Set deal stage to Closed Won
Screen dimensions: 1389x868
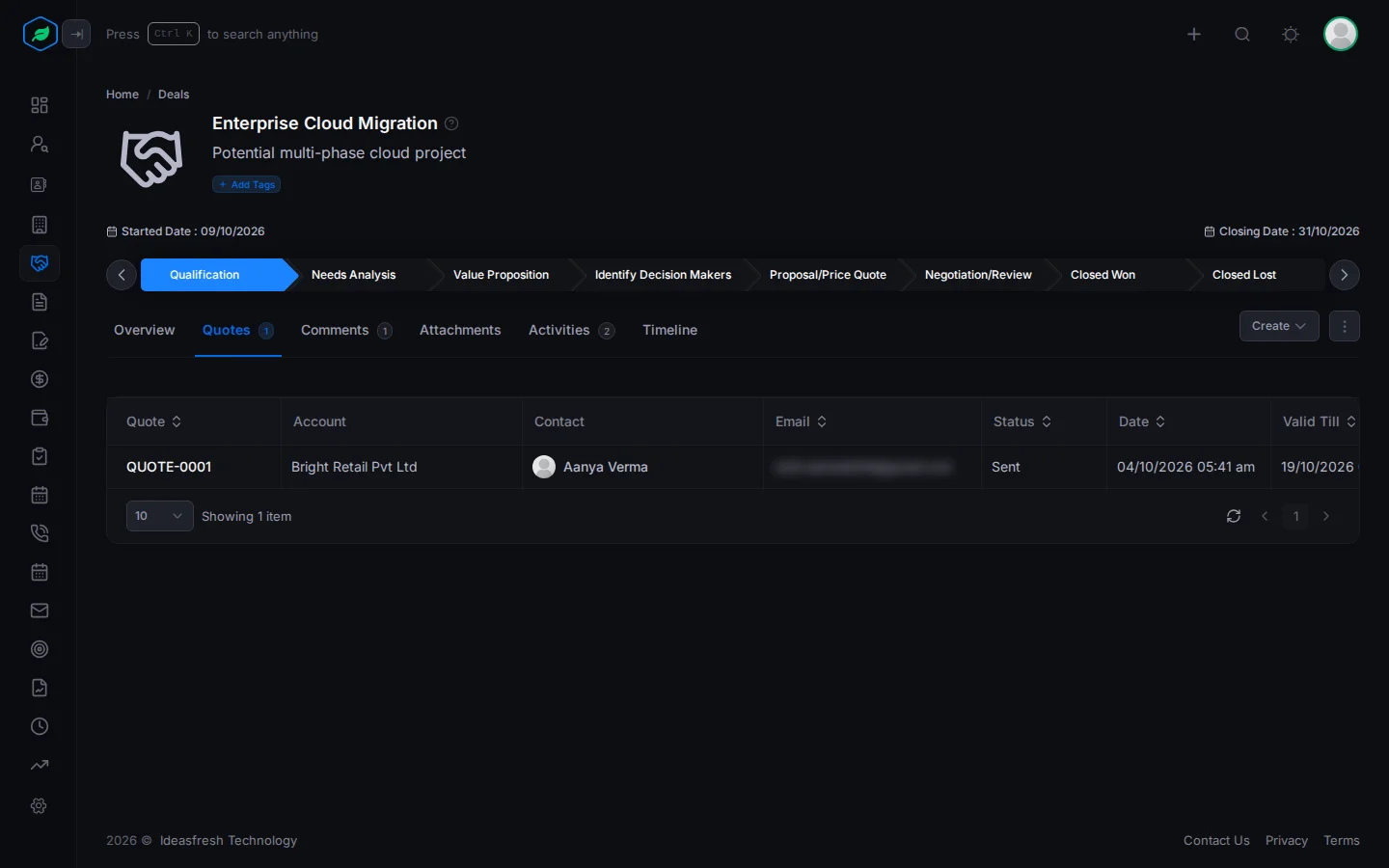(1103, 275)
